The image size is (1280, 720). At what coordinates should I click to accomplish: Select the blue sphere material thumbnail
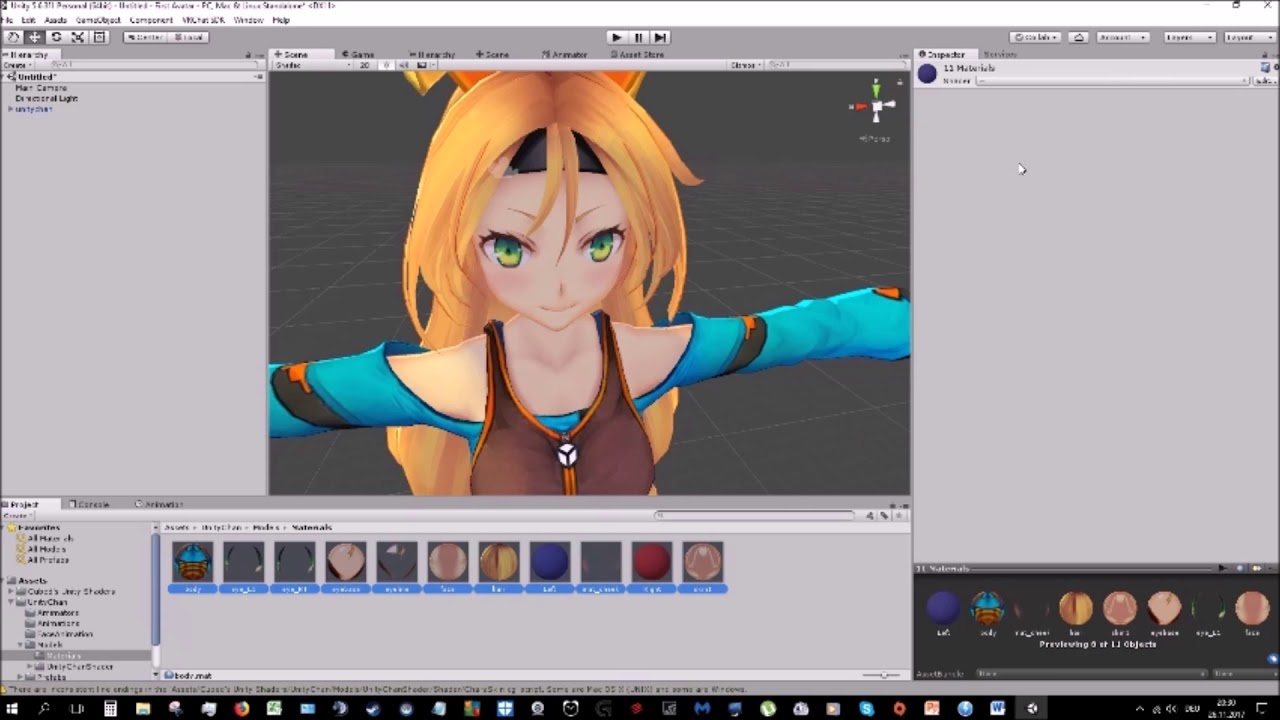click(549, 562)
